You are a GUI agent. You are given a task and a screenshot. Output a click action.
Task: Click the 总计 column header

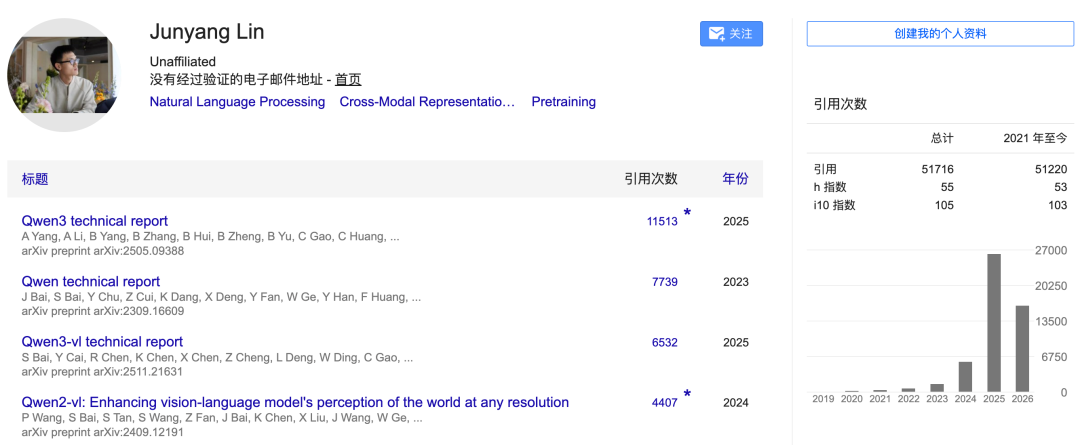942,138
